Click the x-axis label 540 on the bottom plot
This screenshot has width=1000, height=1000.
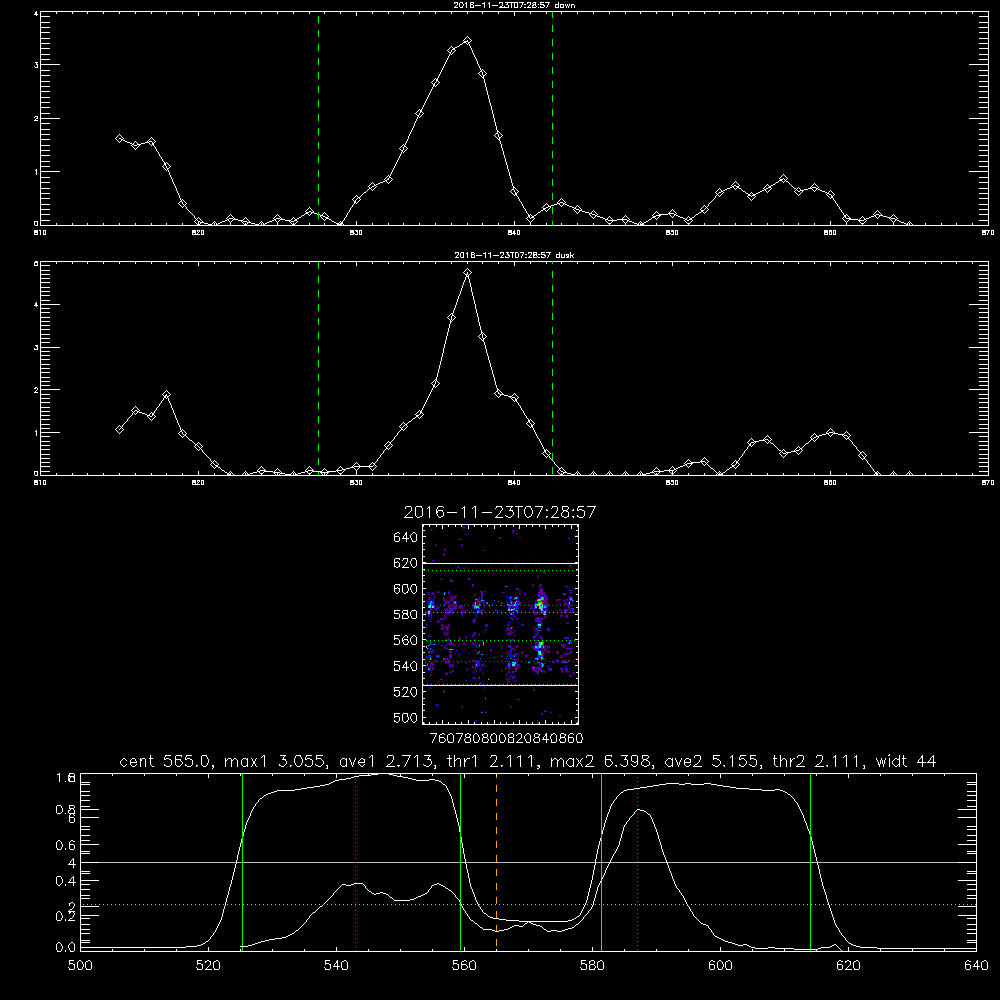(x=336, y=966)
